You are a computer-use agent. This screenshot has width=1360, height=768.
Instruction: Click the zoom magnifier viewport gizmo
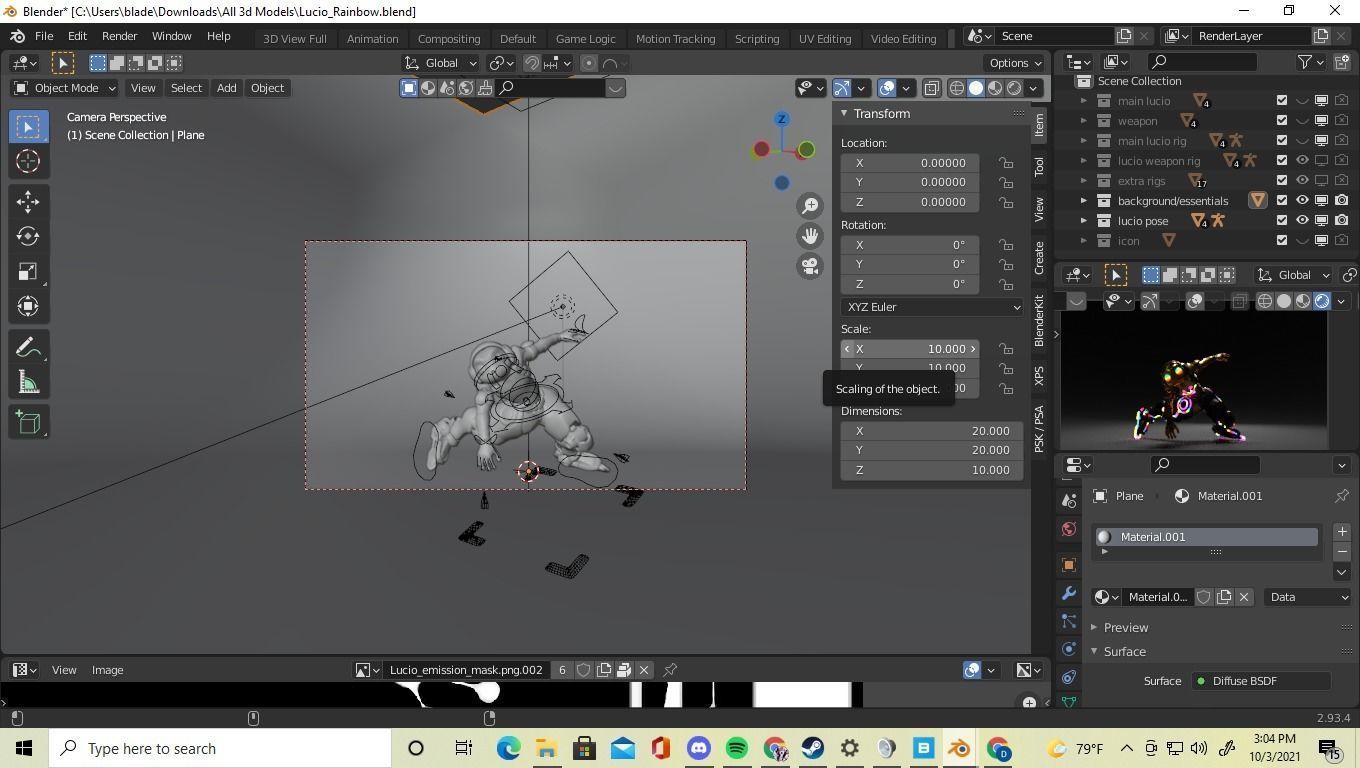810,205
